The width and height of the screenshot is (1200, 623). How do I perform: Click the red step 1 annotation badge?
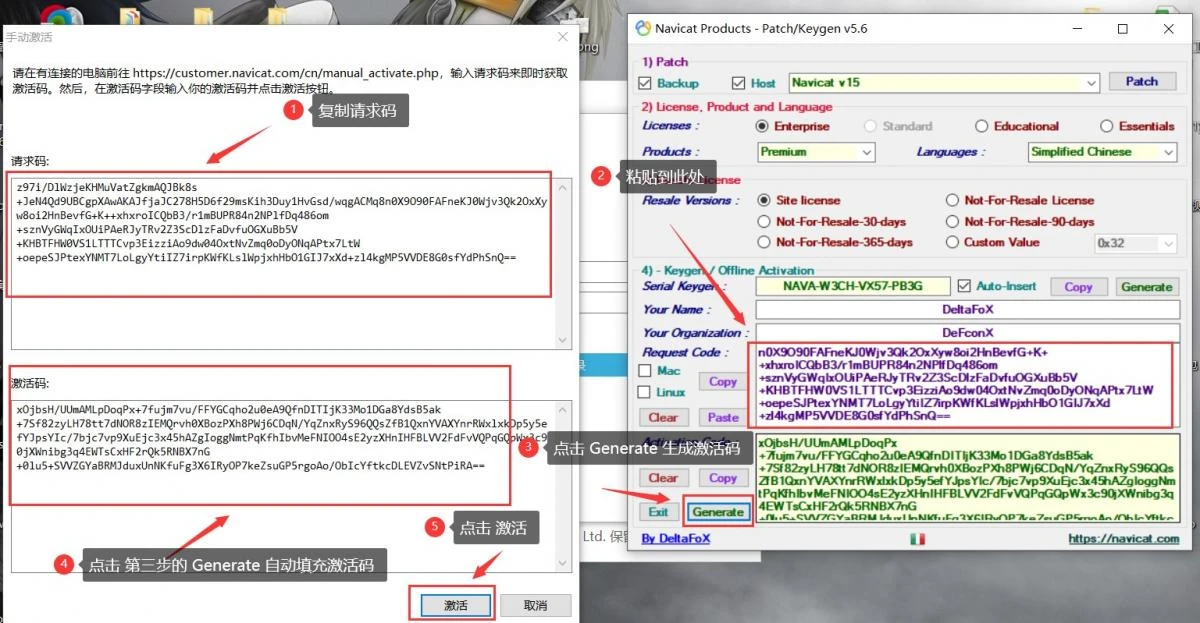pyautogui.click(x=292, y=110)
